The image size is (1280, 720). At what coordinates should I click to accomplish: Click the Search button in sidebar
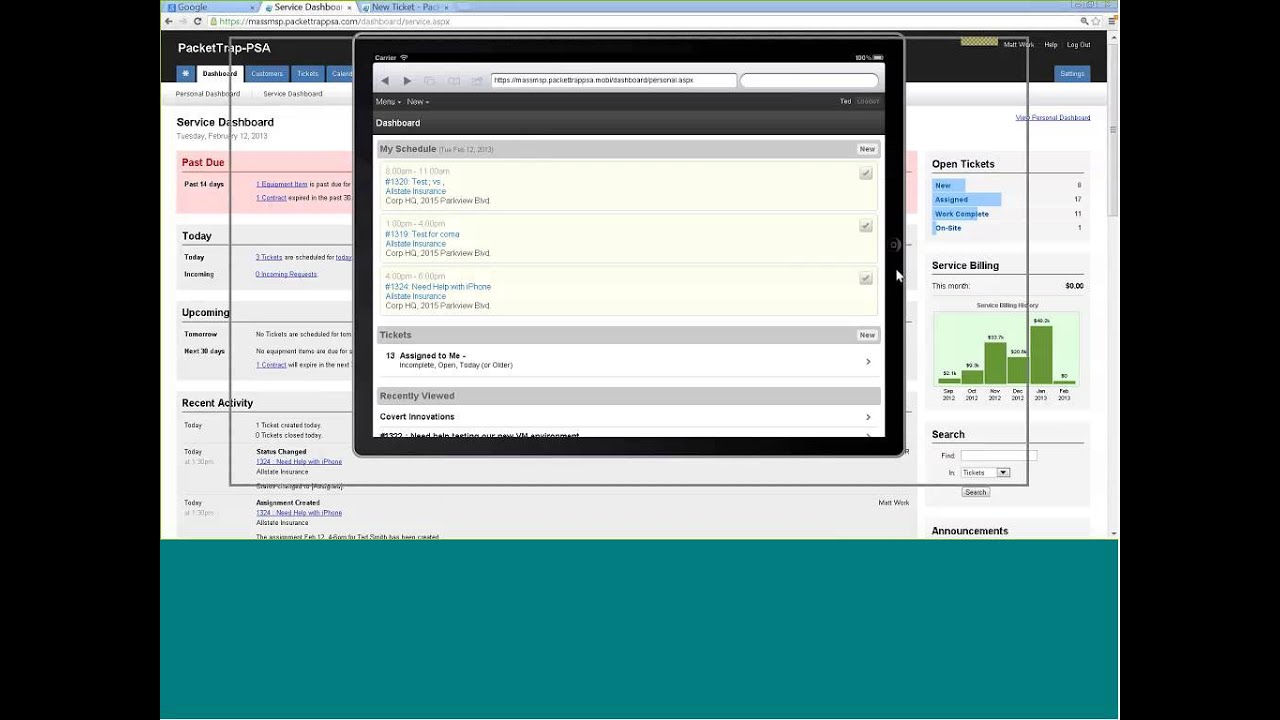[975, 492]
